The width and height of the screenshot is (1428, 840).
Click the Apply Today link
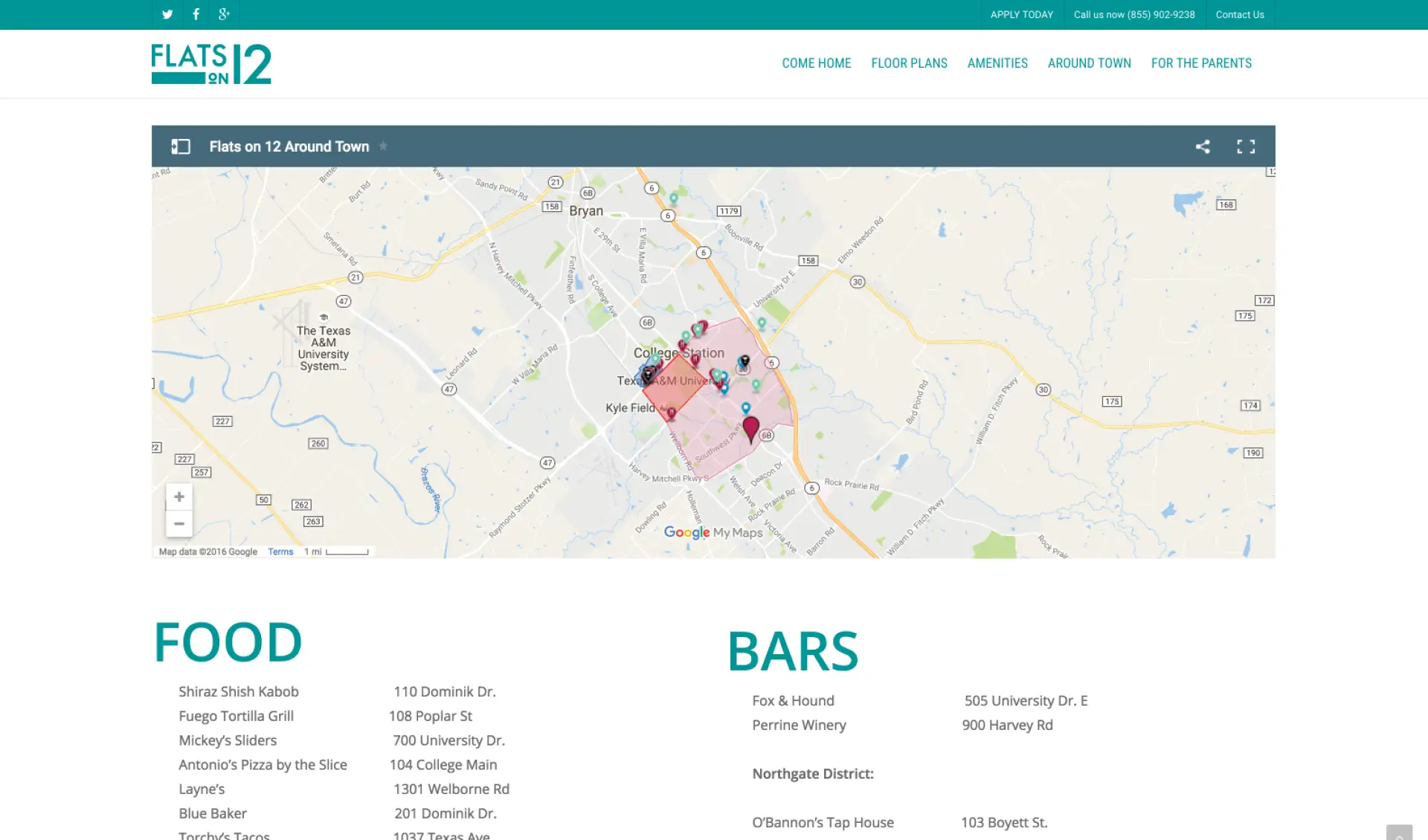[1021, 14]
